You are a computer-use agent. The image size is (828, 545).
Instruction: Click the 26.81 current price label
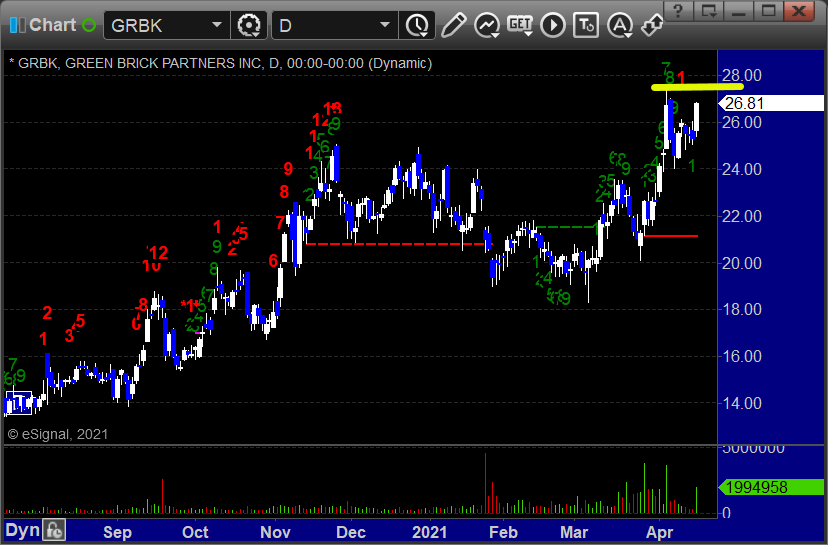[x=771, y=103]
